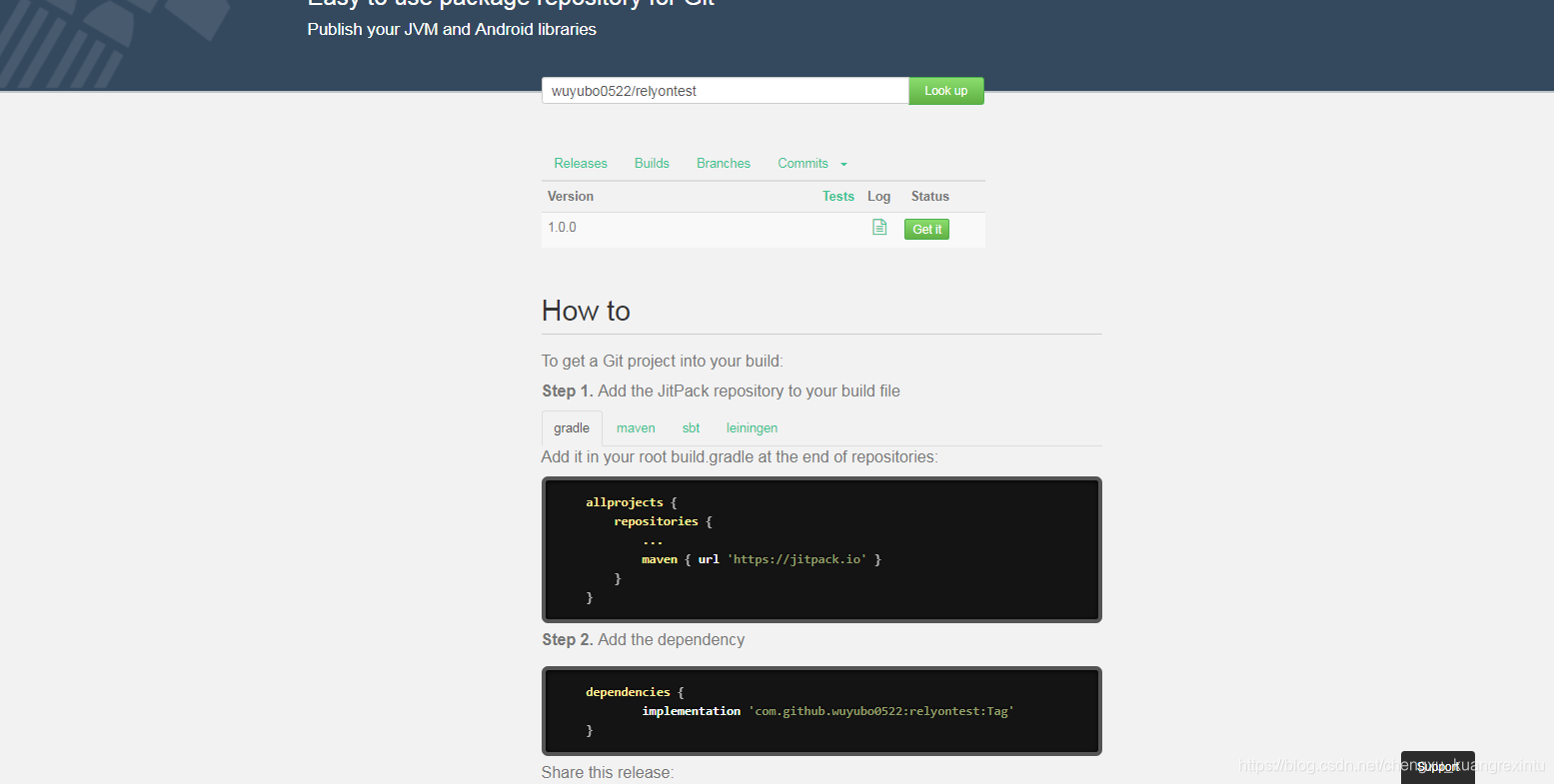Select the leiningen build tab
The width and height of the screenshot is (1554, 784).
[x=752, y=428]
